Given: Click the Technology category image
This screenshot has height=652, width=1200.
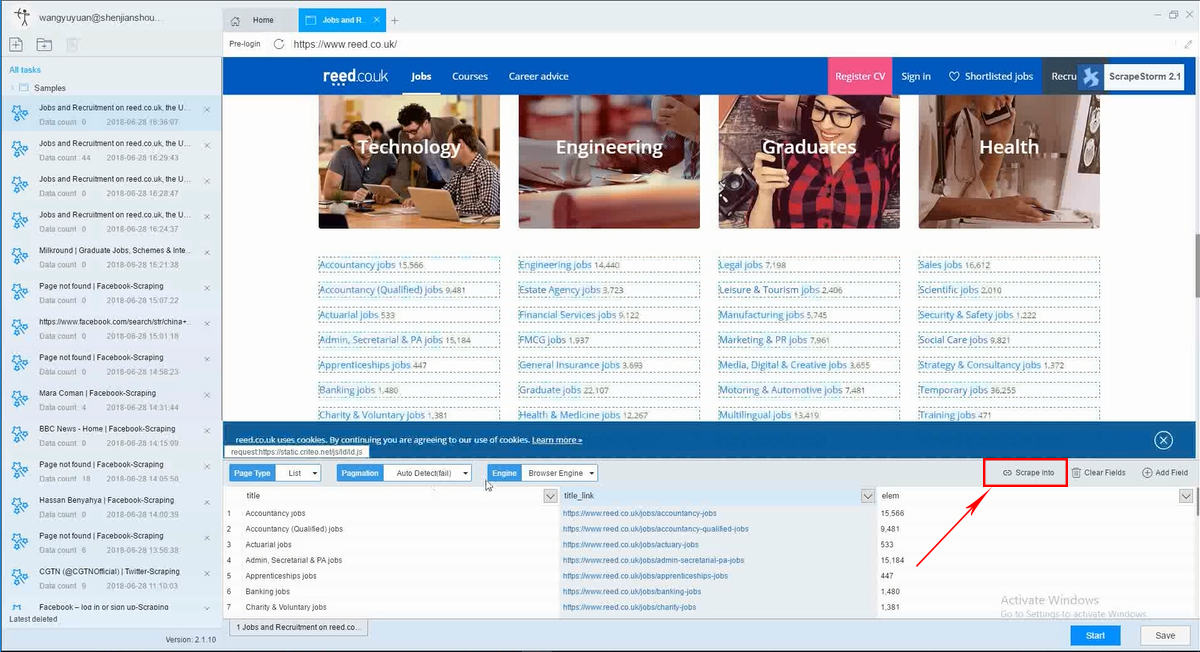Looking at the screenshot, I should tap(409, 162).
